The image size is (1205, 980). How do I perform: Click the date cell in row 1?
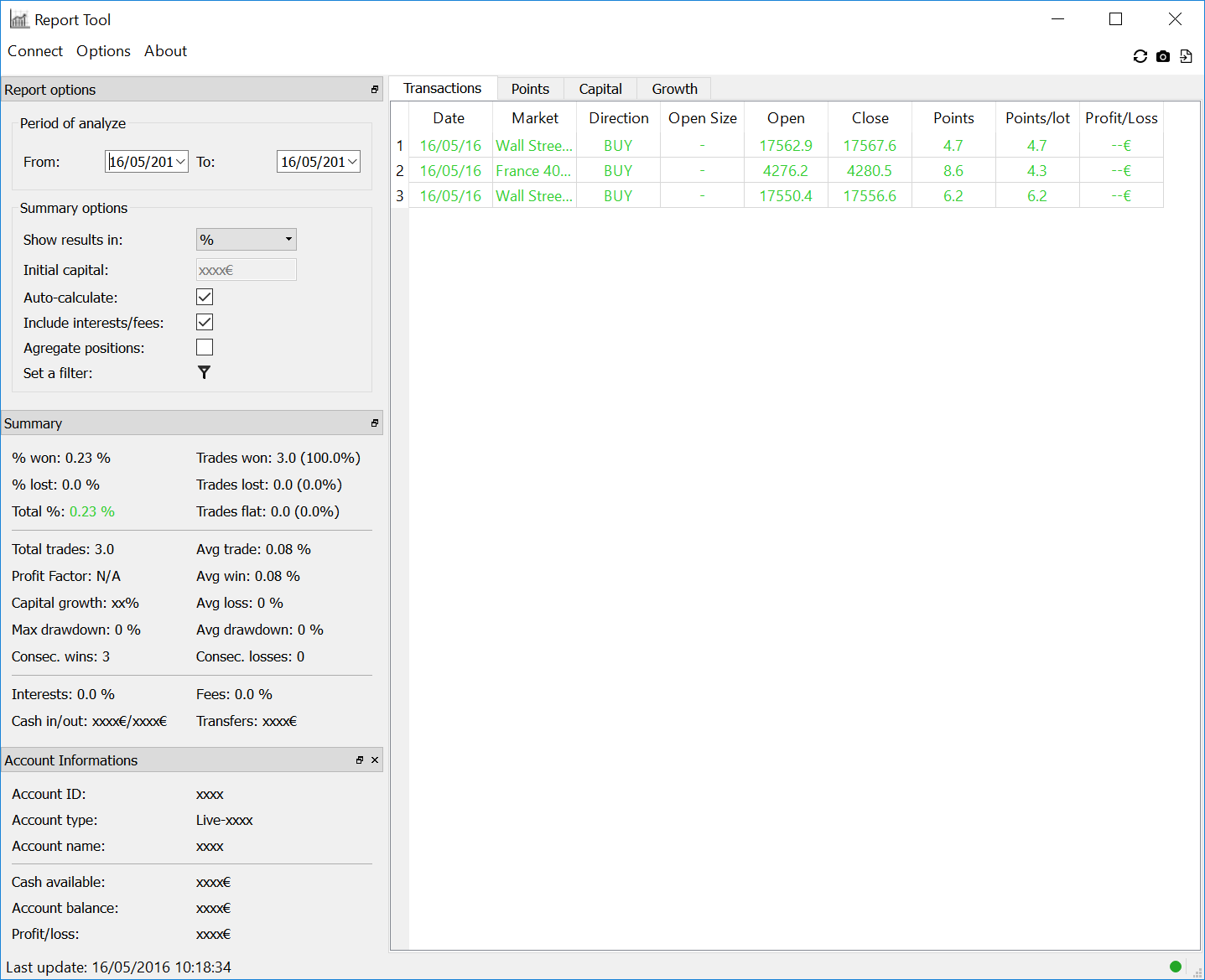click(450, 145)
